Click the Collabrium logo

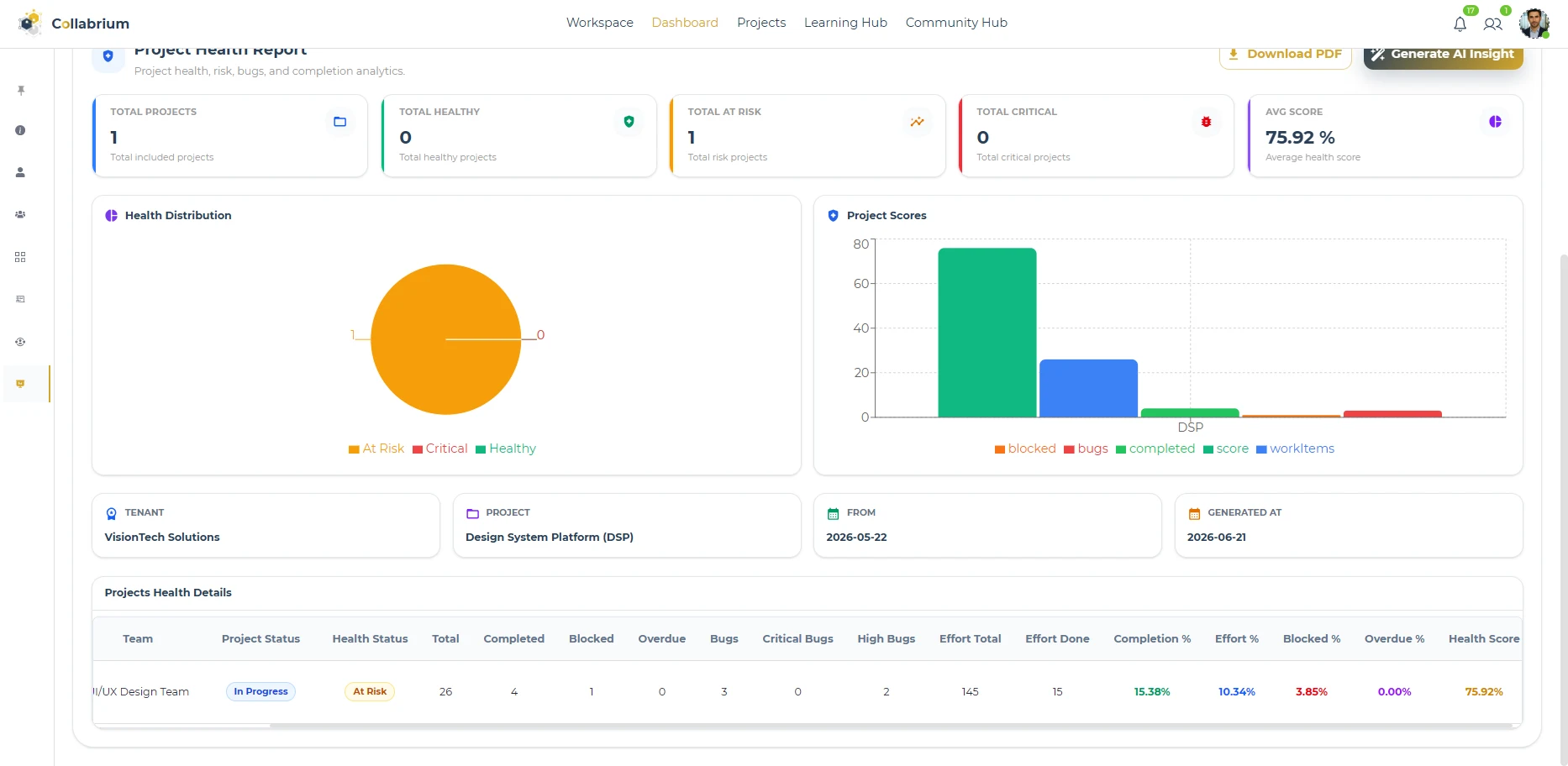[x=74, y=23]
